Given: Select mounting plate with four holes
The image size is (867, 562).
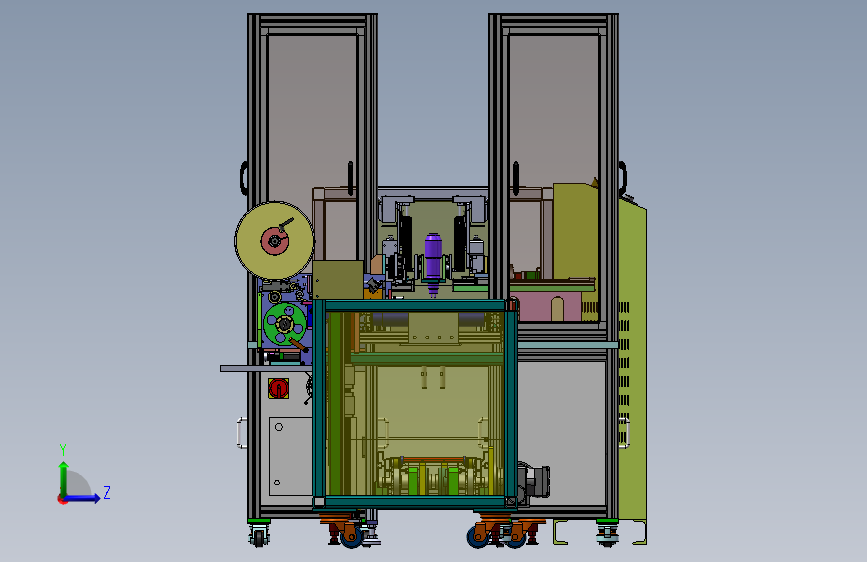Looking at the screenshot, I should [433, 329].
